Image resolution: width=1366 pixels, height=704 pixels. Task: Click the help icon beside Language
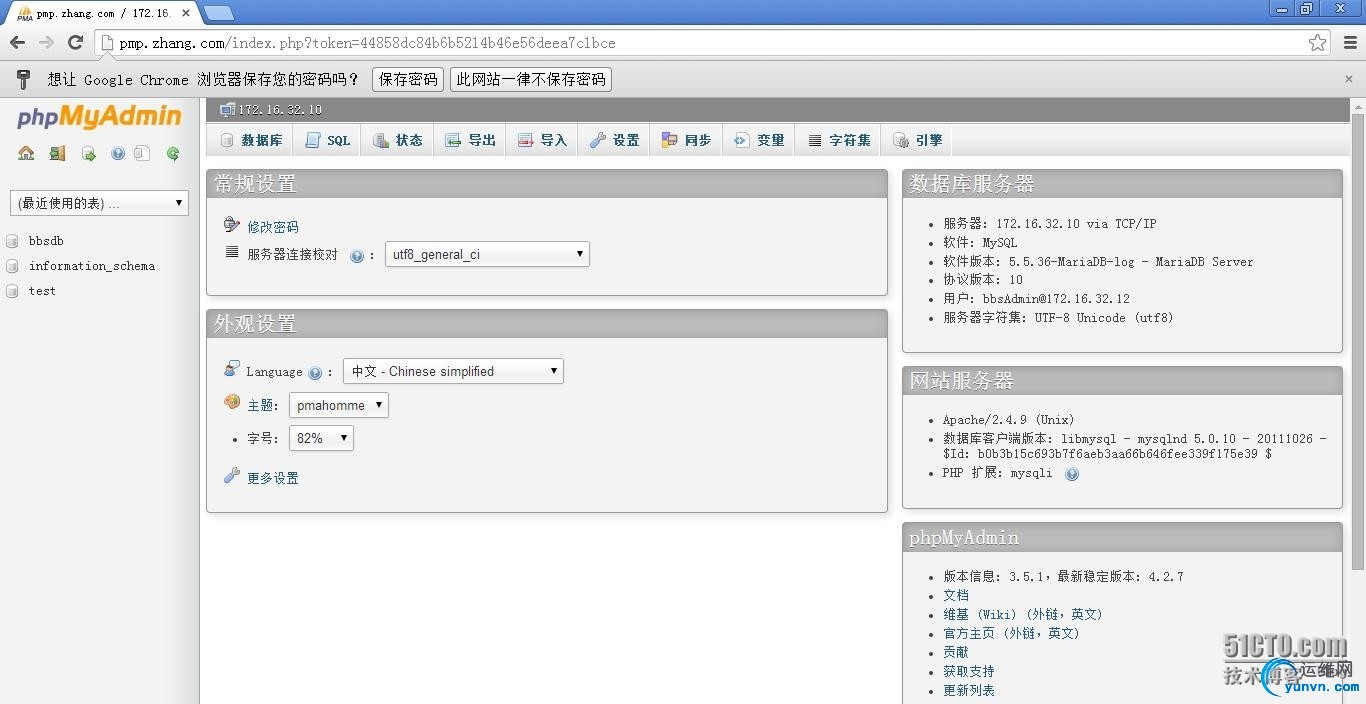tap(315, 373)
